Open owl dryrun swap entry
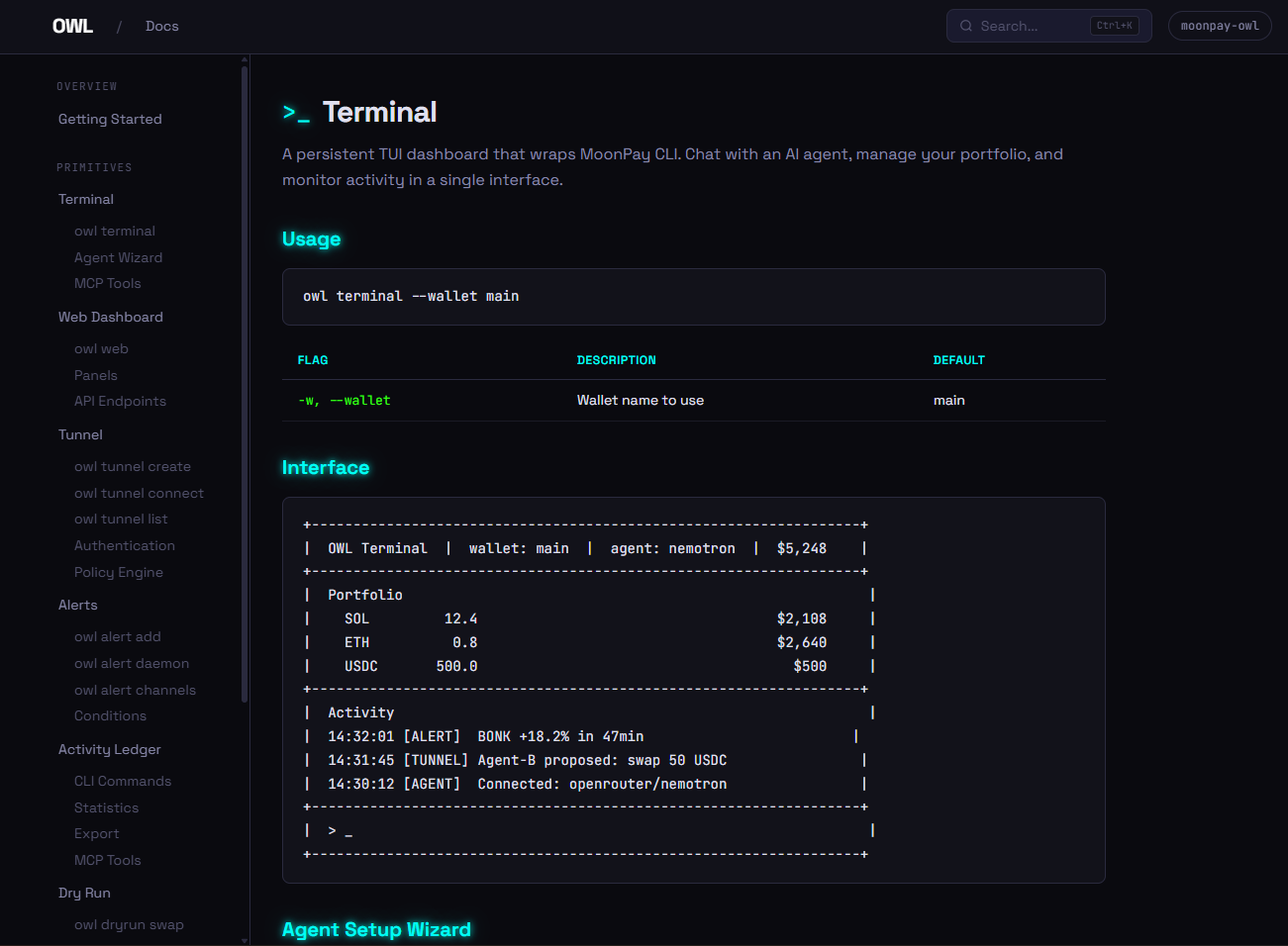 pyautogui.click(x=129, y=924)
